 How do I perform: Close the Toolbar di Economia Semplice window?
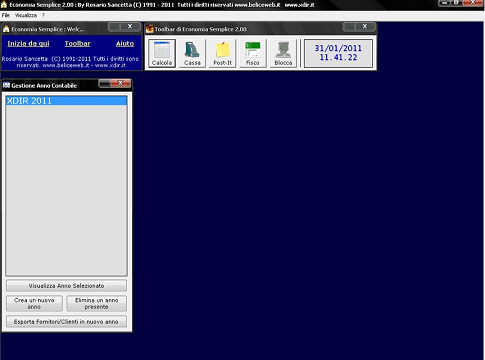(365, 26)
